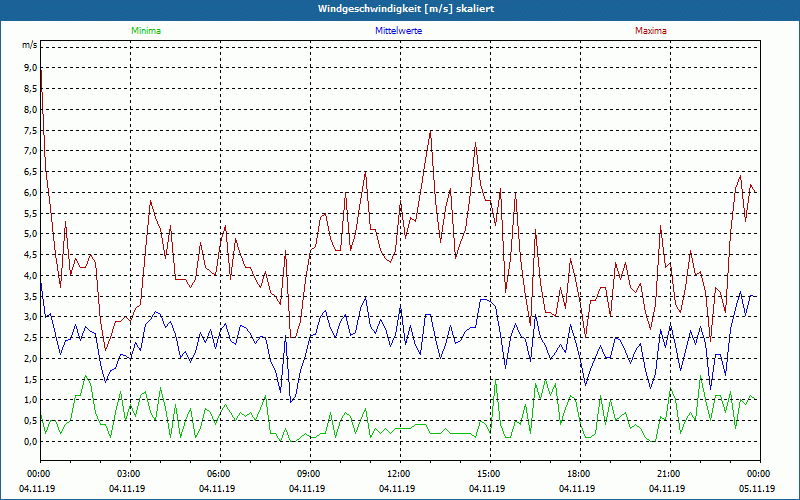Click the 06:00 time label
The height and width of the screenshot is (500, 800).
(220, 474)
